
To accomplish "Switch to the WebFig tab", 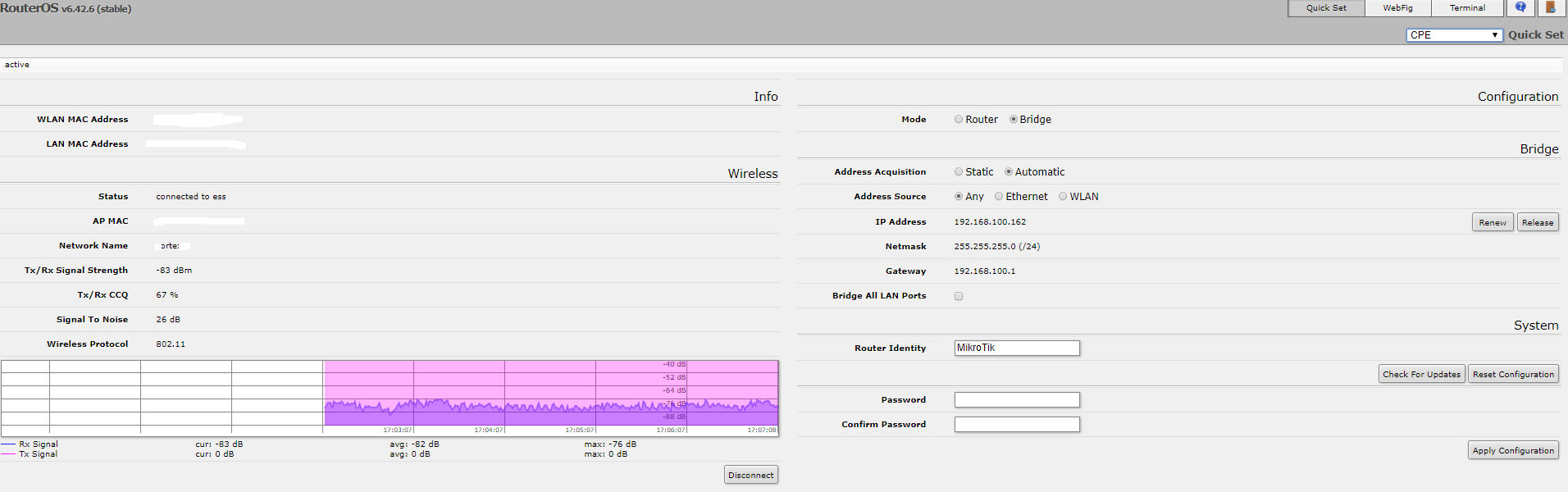I will click(1397, 8).
